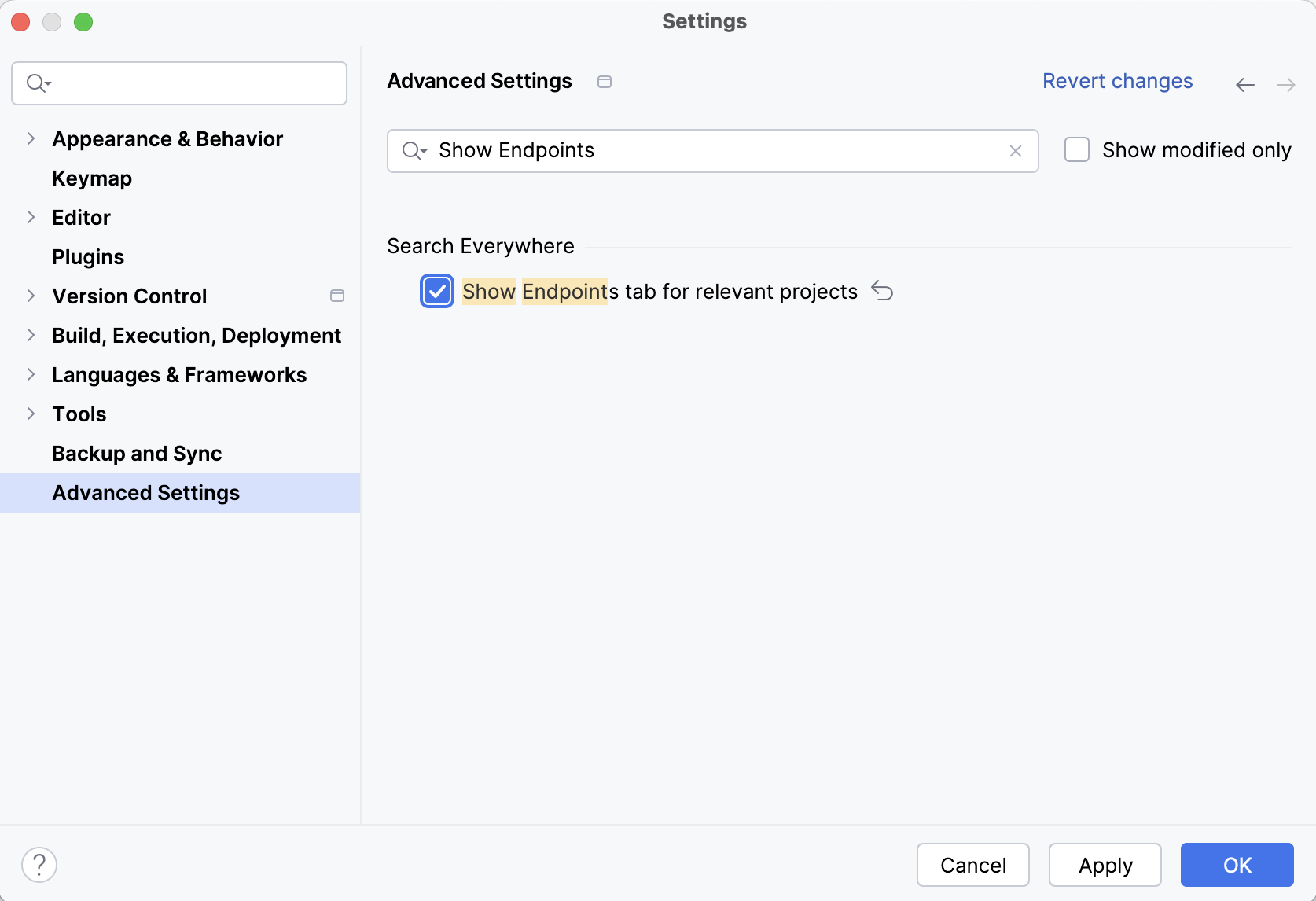Viewport: 1316px width, 901px height.
Task: Clear the search field using the X icon
Action: tap(1015, 151)
